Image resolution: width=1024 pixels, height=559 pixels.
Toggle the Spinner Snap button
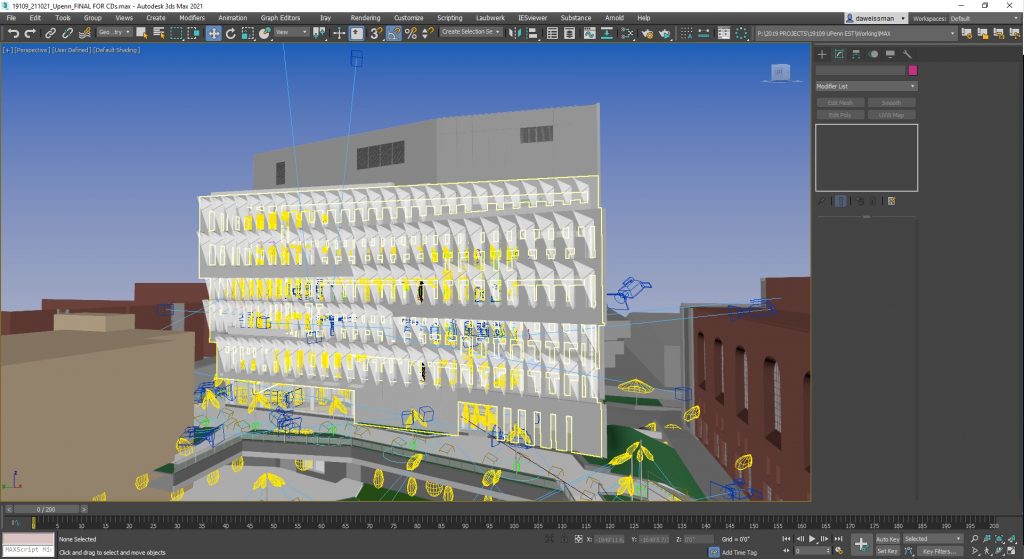[x=428, y=33]
